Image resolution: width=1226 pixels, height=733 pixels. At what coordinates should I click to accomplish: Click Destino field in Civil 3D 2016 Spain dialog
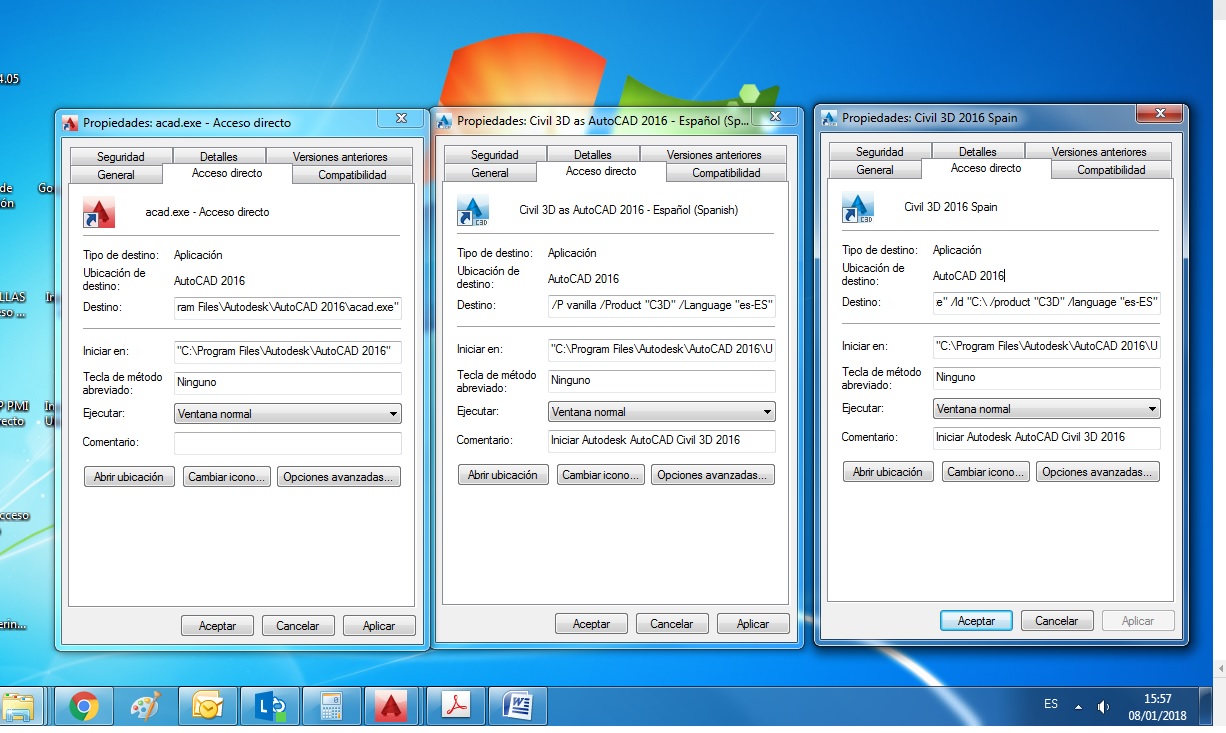1047,302
